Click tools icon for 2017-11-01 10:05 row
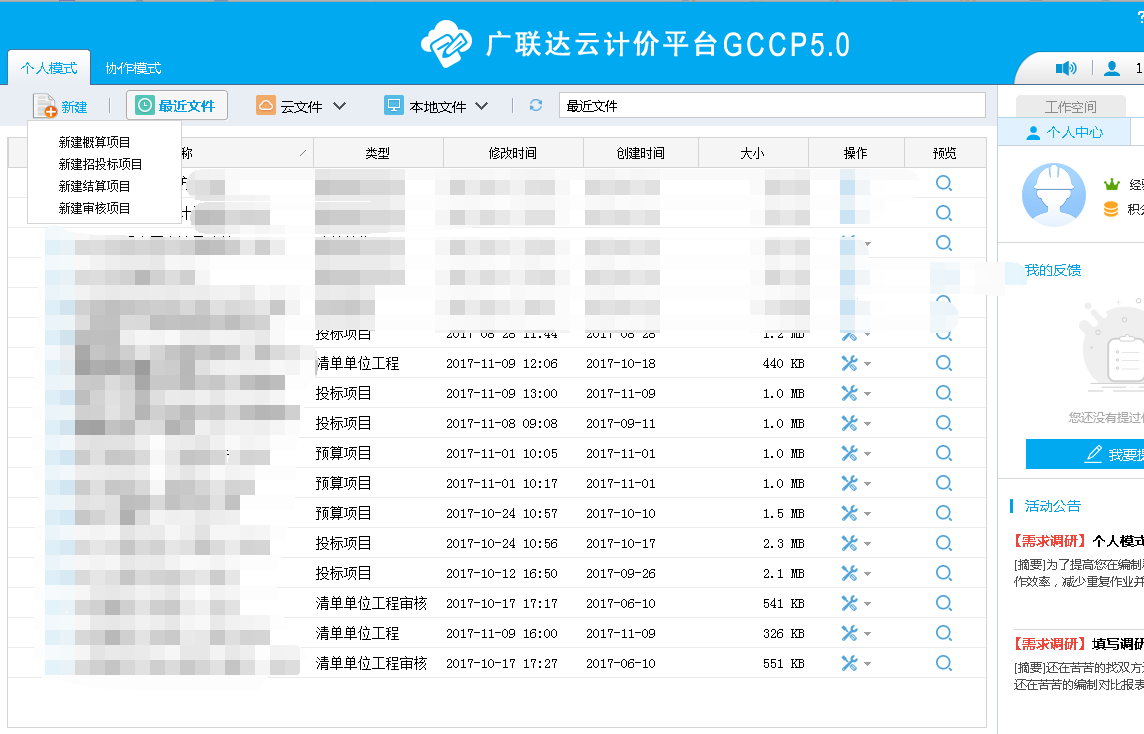The width and height of the screenshot is (1144, 734). [849, 453]
